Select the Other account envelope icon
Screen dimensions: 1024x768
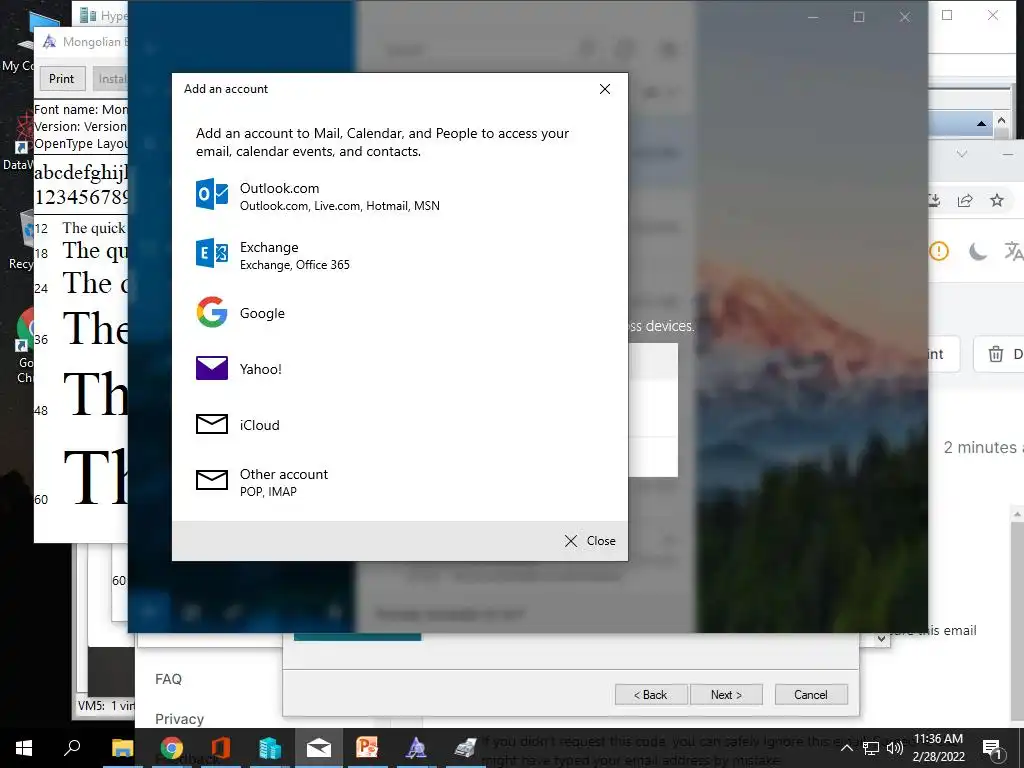pos(212,481)
